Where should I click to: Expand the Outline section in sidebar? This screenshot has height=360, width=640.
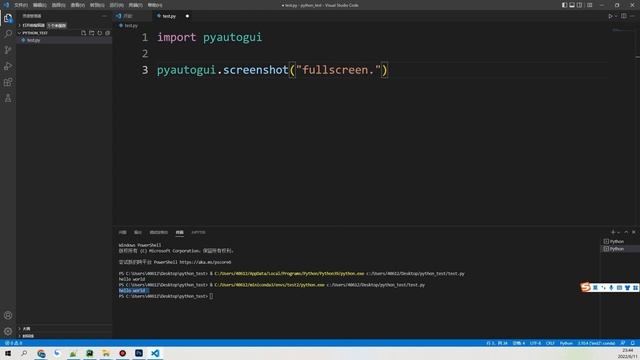click(64, 329)
